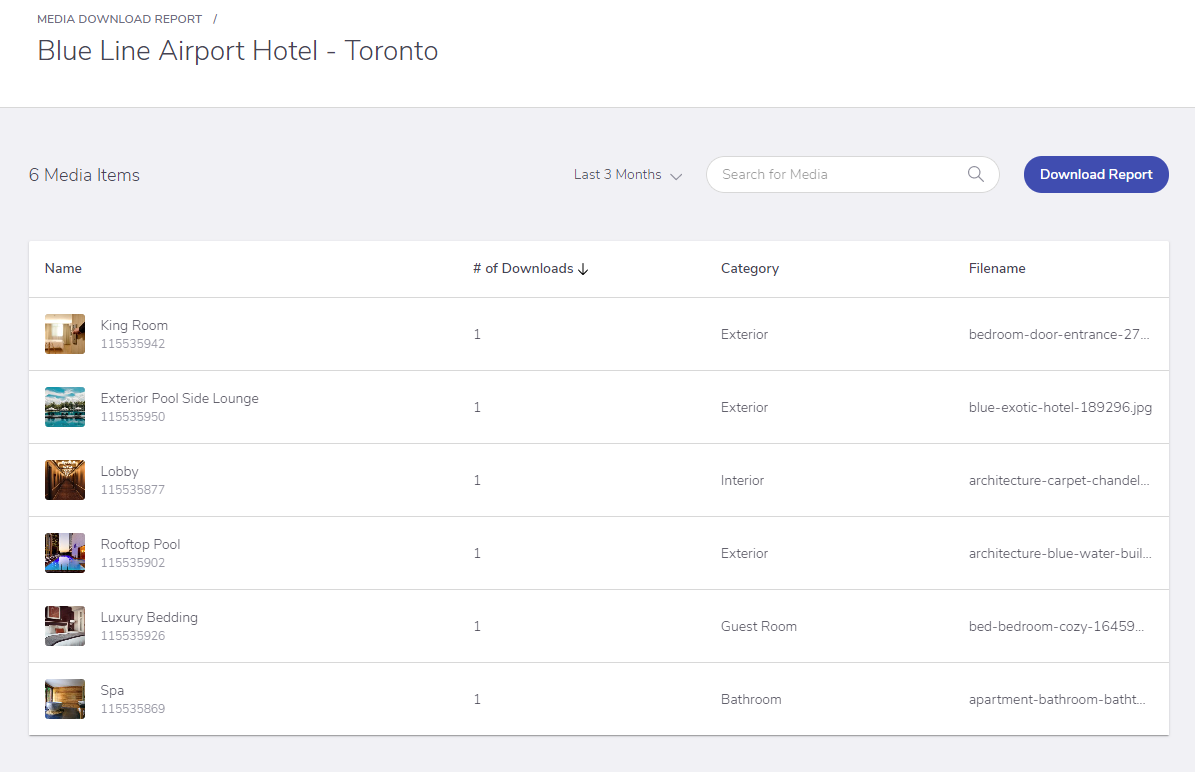The image size is (1195, 772).
Task: Click the Blue Line Airport Hotel - Toronto title
Action: [238, 51]
